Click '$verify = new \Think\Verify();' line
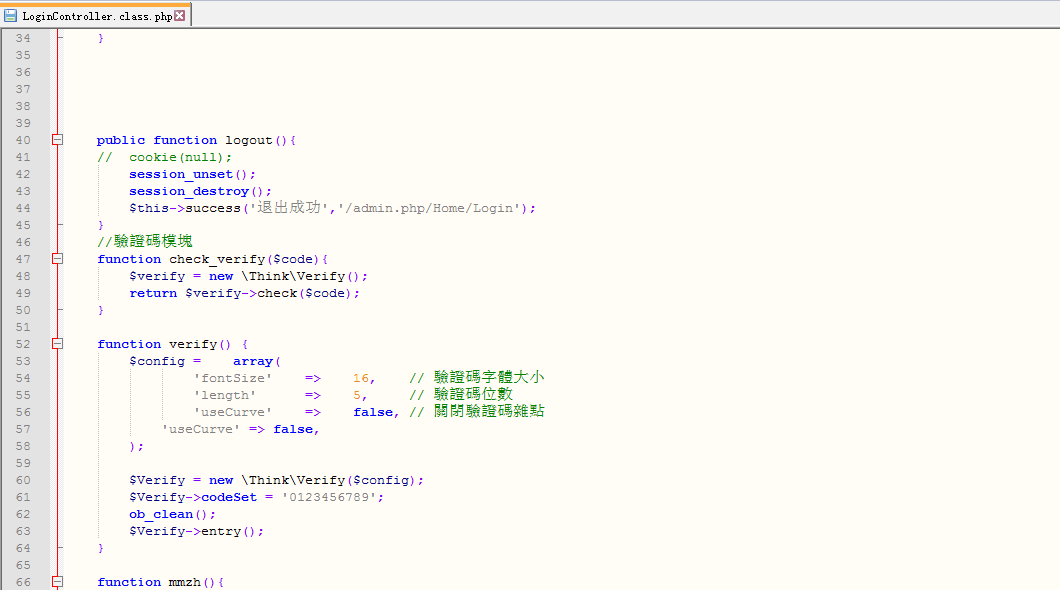1060x590 pixels. (x=248, y=276)
